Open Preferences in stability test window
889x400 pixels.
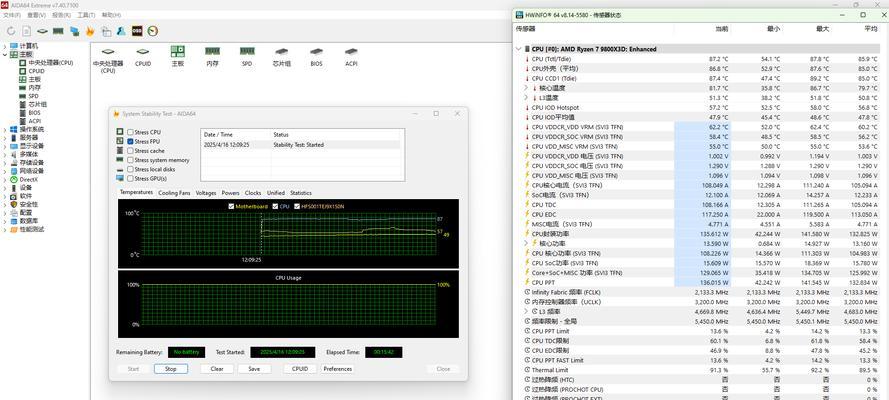pyautogui.click(x=337, y=369)
